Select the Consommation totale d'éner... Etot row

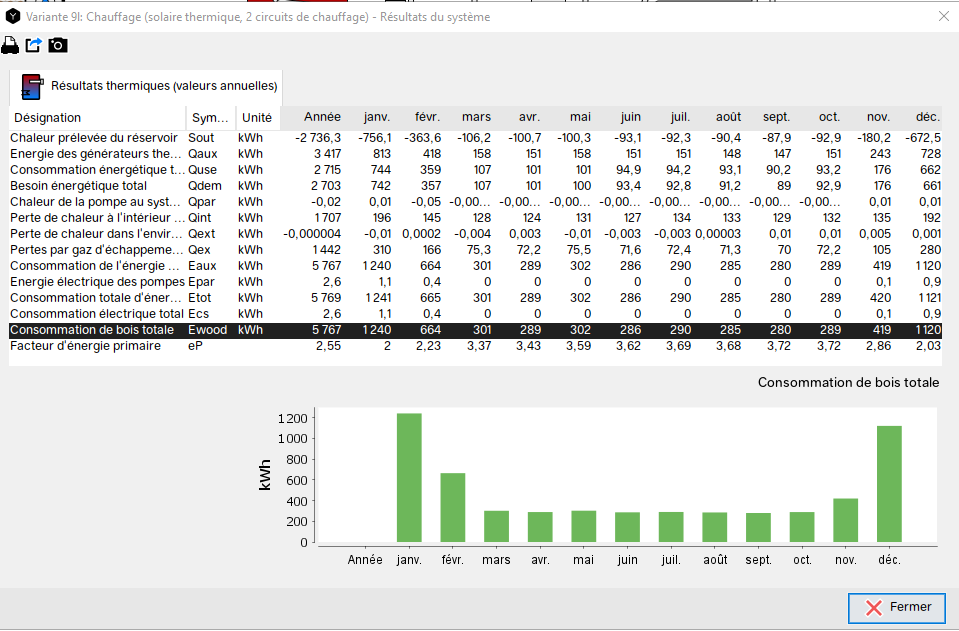[x=475, y=298]
